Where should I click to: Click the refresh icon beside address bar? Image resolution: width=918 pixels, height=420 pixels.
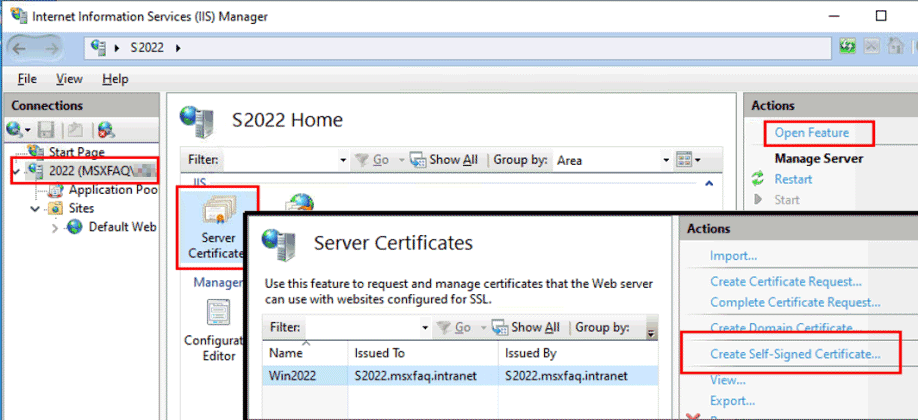coord(847,48)
